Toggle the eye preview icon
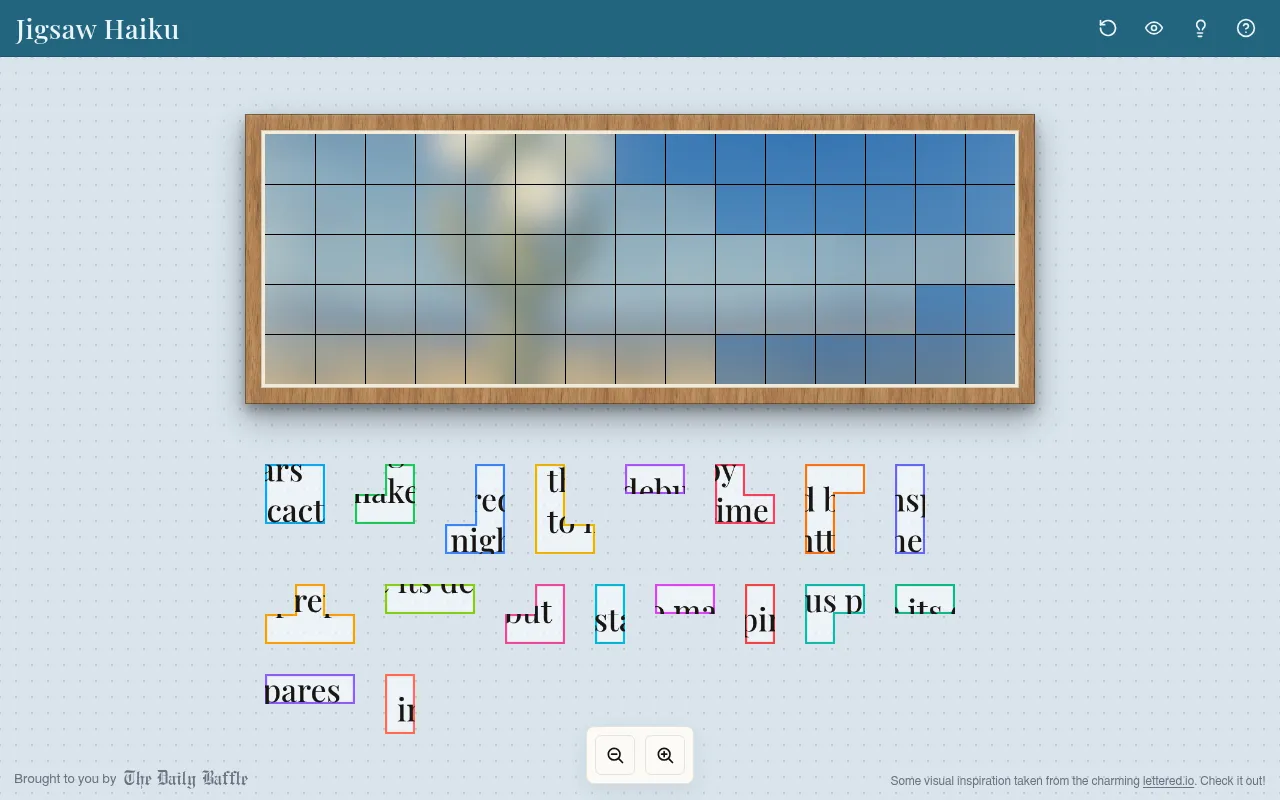The height and width of the screenshot is (800, 1280). coord(1154,28)
